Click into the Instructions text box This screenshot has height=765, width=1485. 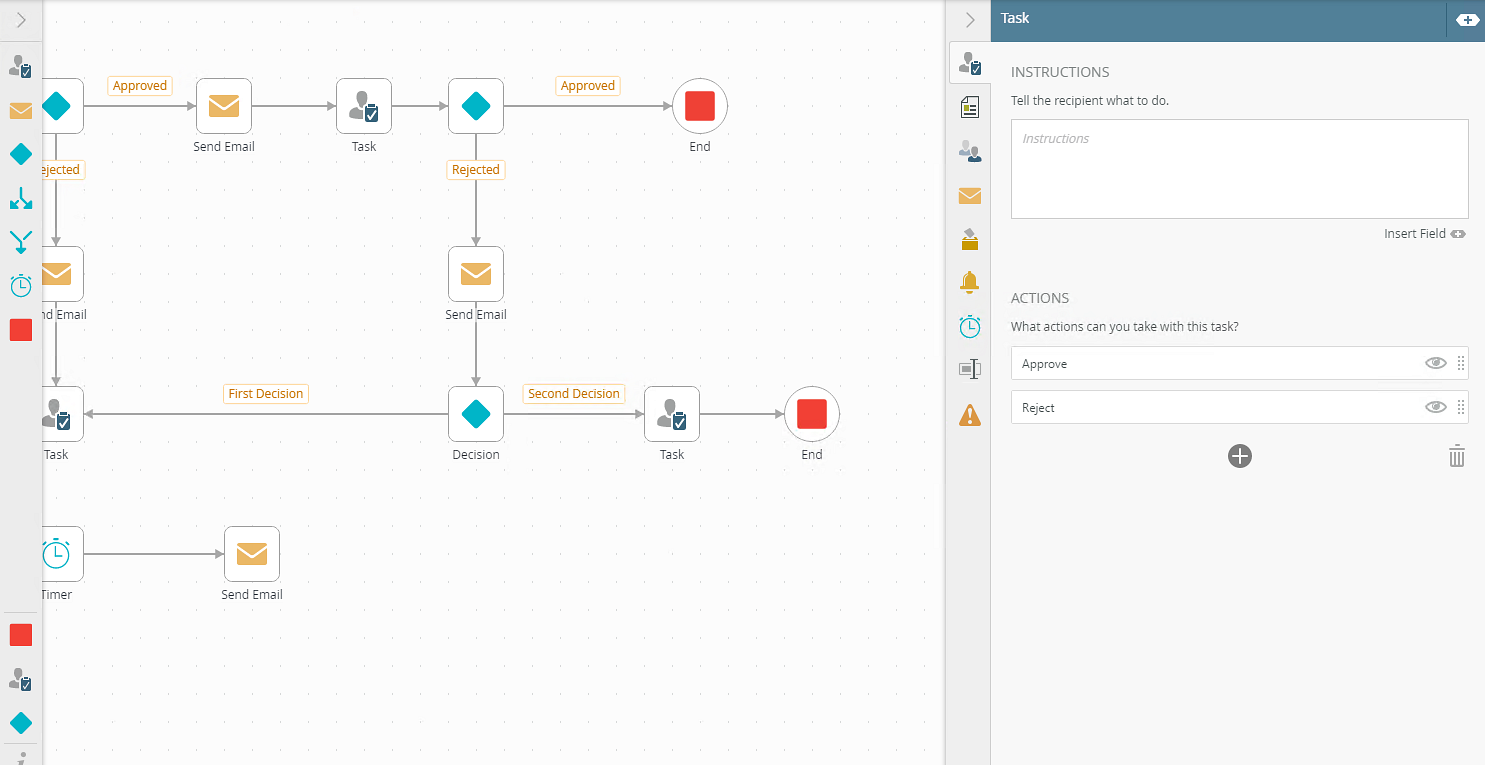coord(1239,169)
